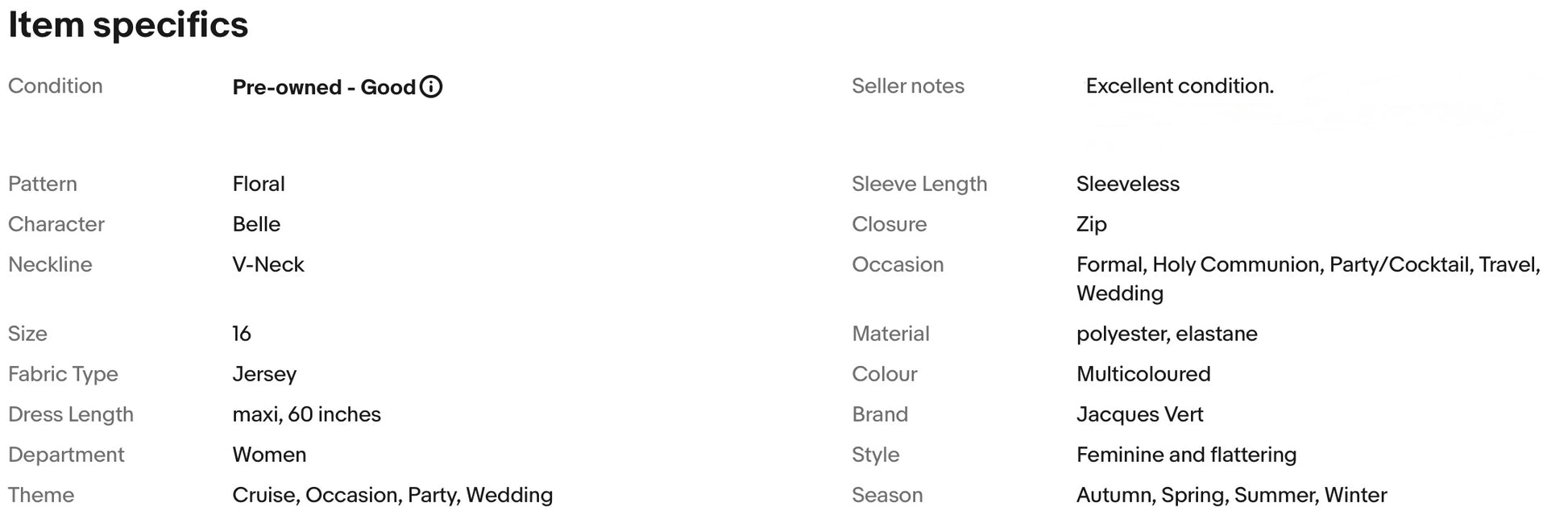
Task: Click the Cruise, Occasion, Party, Wedding theme
Action: point(392,495)
